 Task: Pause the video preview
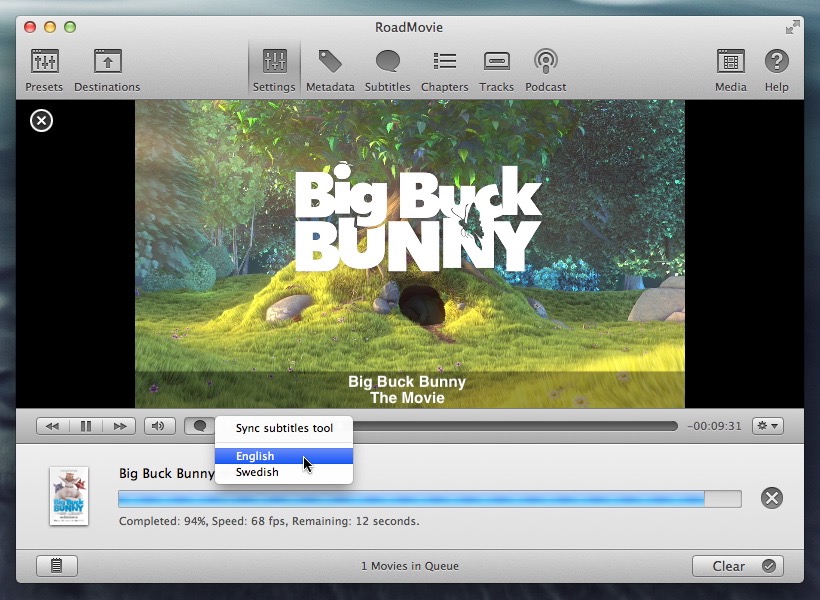click(86, 426)
